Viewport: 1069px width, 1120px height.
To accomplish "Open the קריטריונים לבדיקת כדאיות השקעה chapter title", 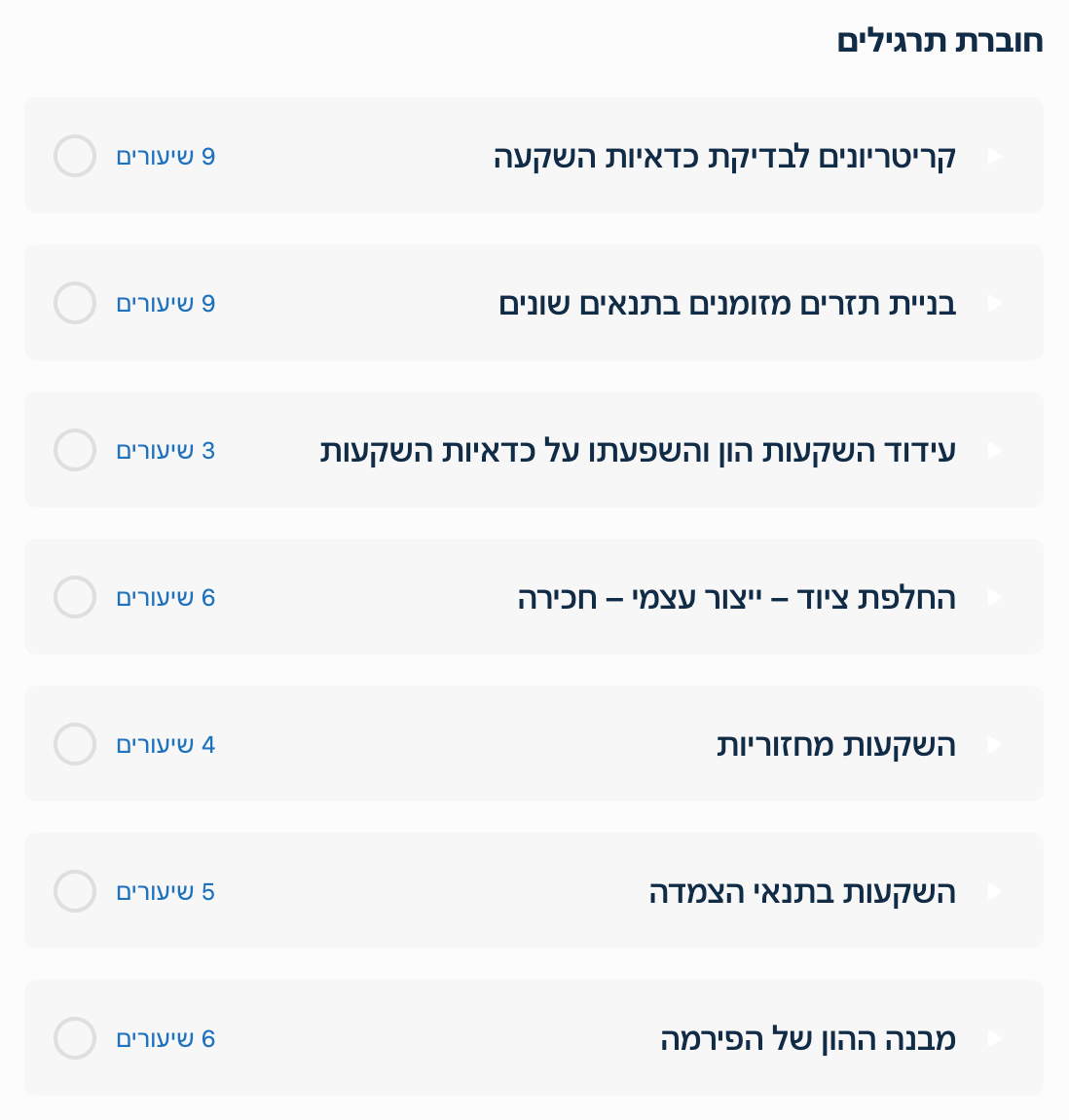I will 724,157.
